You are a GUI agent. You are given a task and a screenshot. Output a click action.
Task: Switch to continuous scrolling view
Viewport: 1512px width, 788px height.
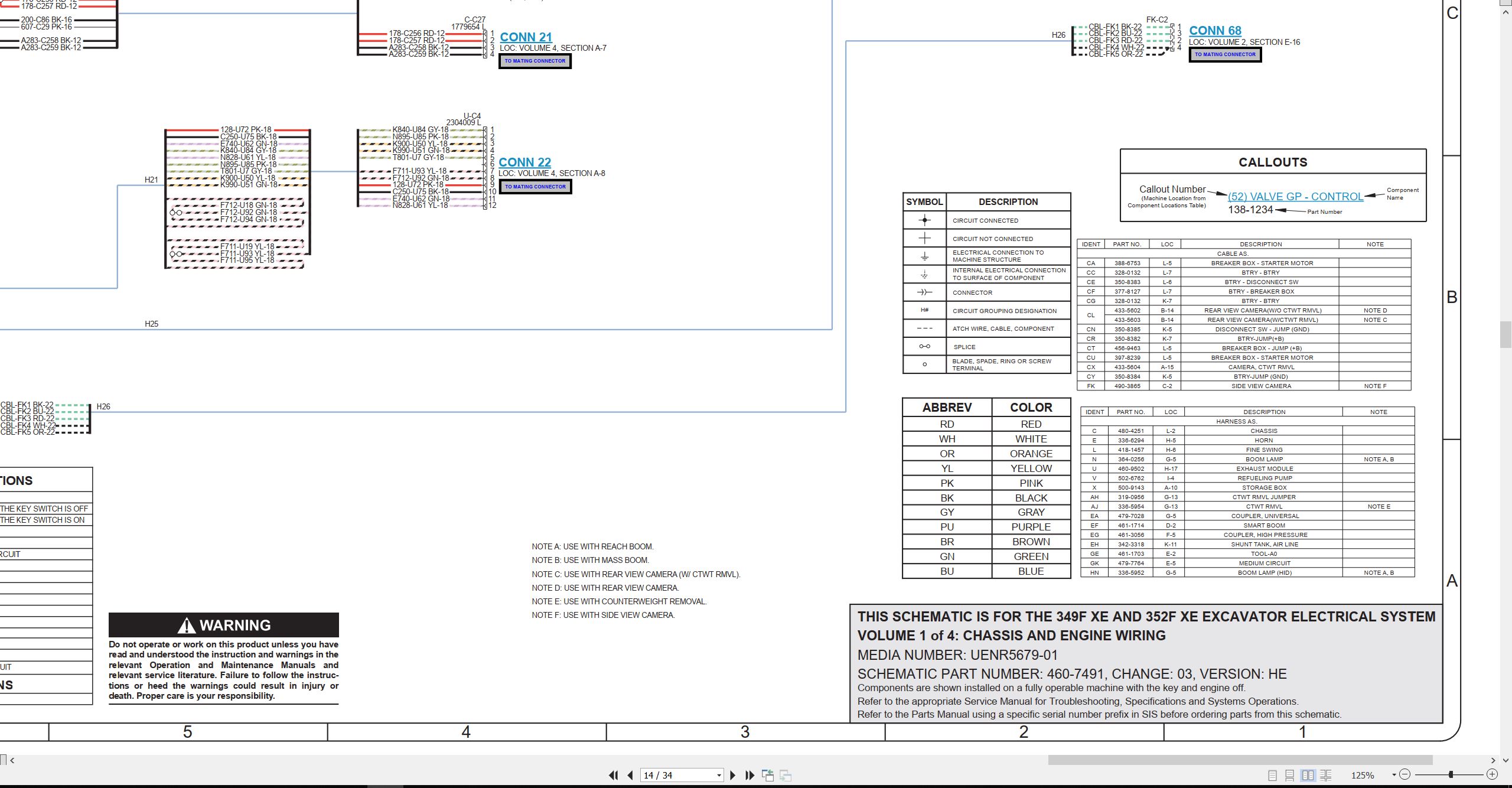[1290, 775]
